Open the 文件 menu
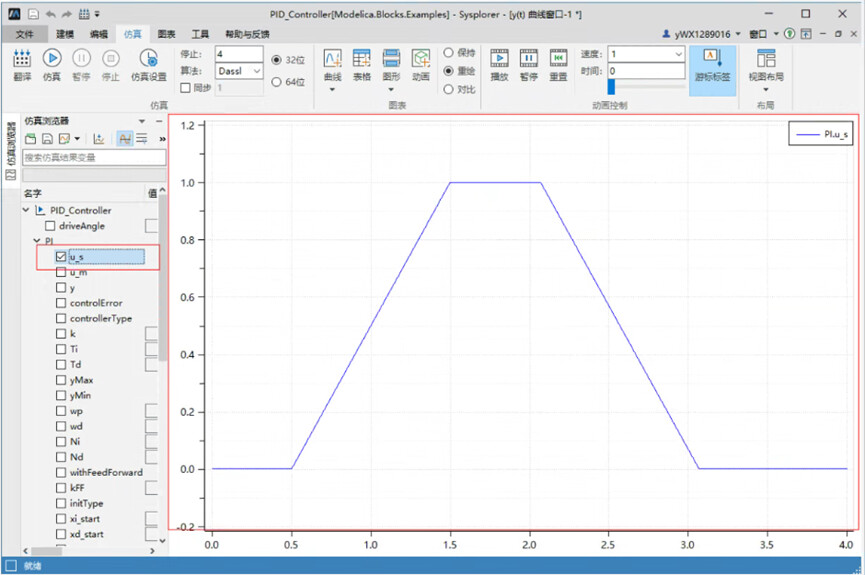Image resolution: width=865 pixels, height=575 pixels. (x=25, y=34)
